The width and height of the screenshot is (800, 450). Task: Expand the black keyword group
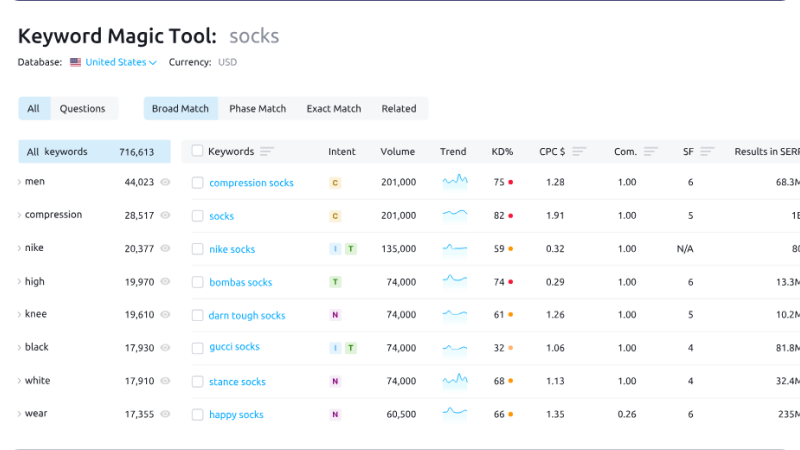coord(19,347)
